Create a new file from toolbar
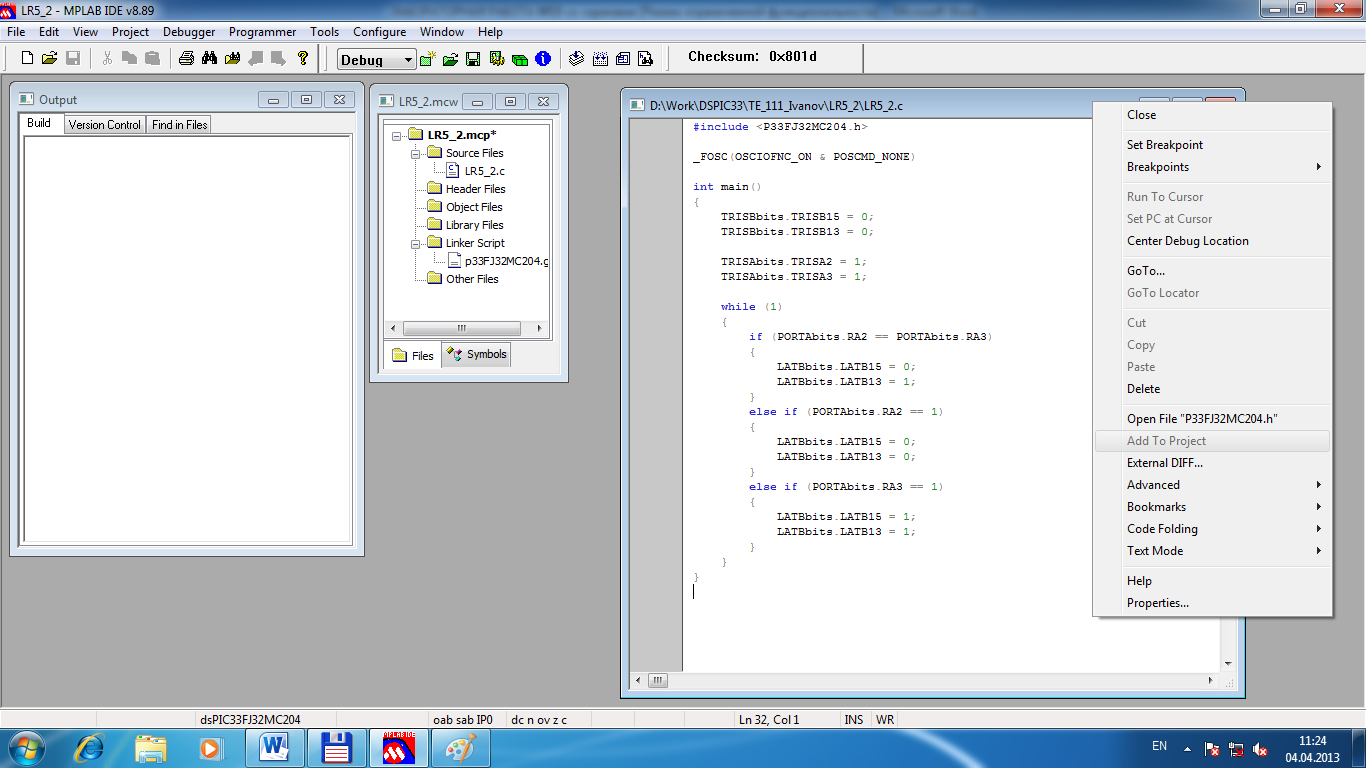Screen dimensions: 1366x768 click(27, 58)
